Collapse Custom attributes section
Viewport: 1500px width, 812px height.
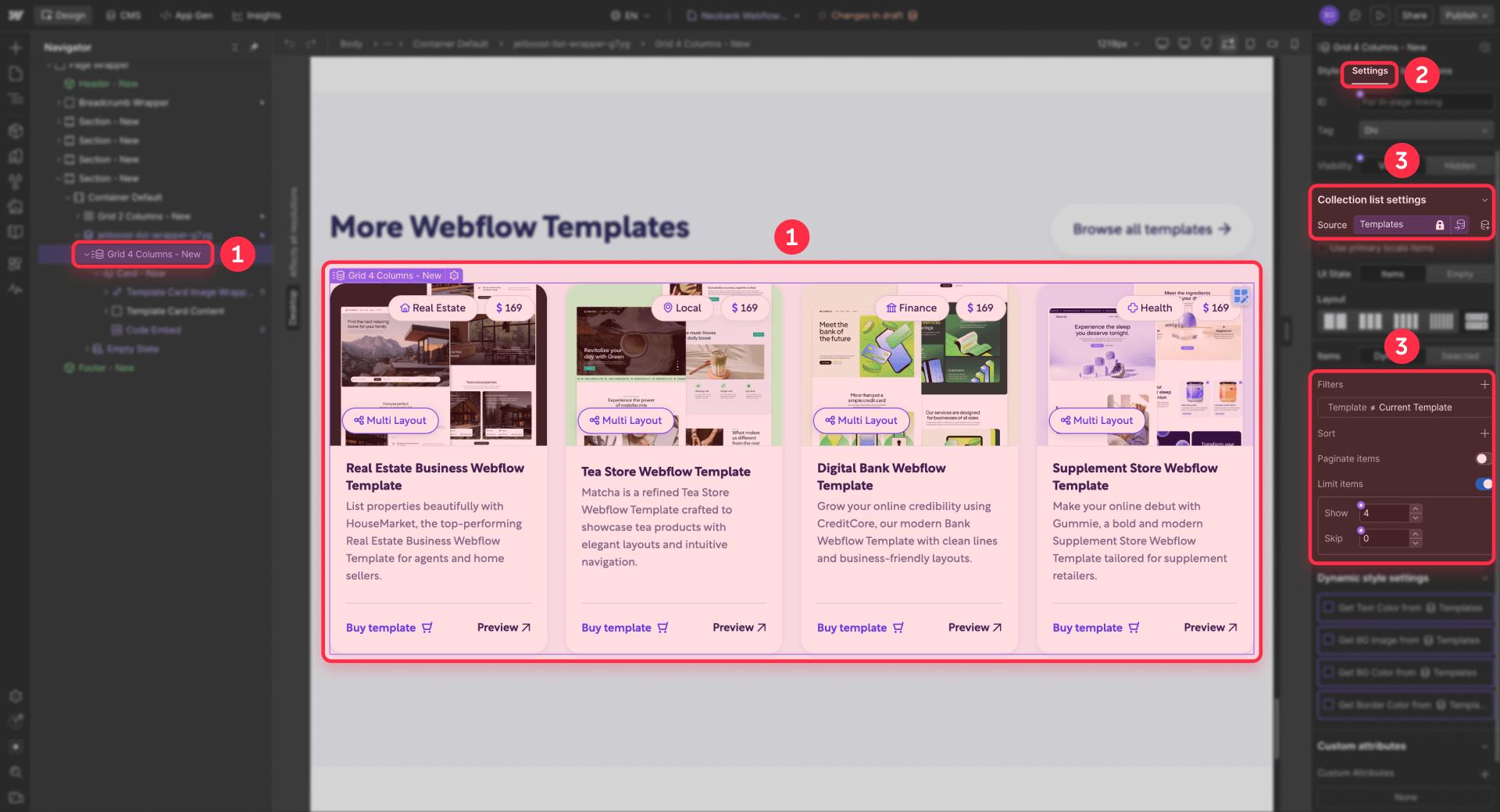coord(1484,746)
